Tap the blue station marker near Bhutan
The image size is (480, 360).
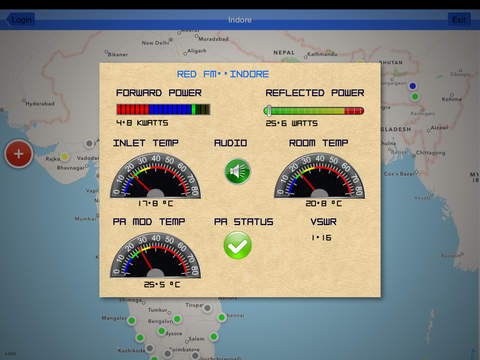click(413, 86)
